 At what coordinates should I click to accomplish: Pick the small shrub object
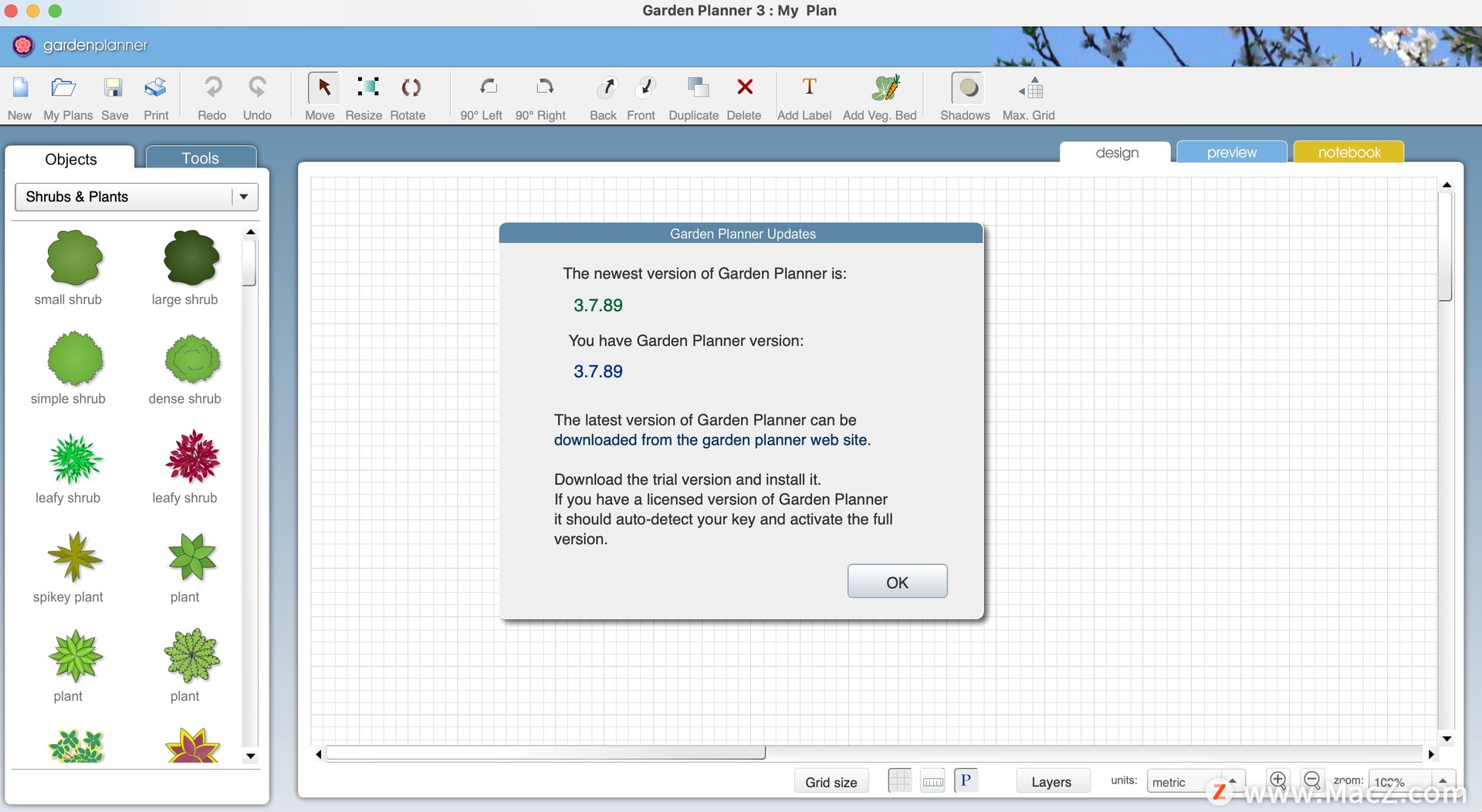[x=74, y=258]
